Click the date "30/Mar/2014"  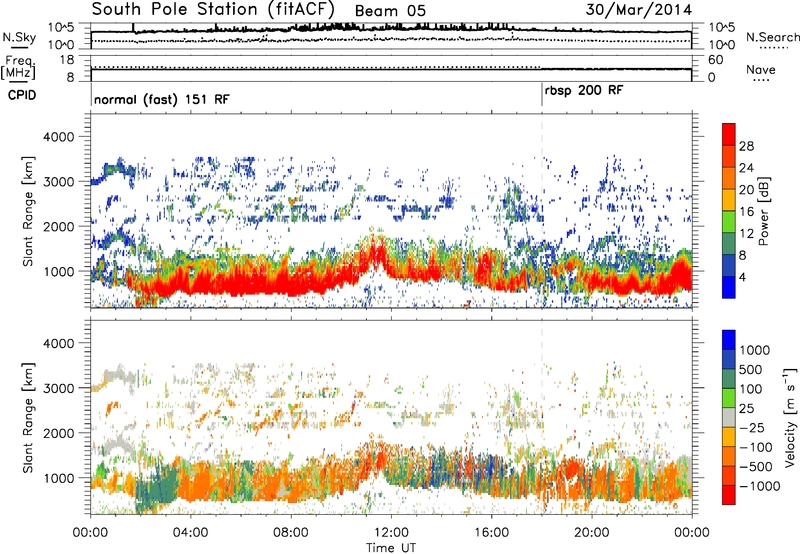coord(638,10)
